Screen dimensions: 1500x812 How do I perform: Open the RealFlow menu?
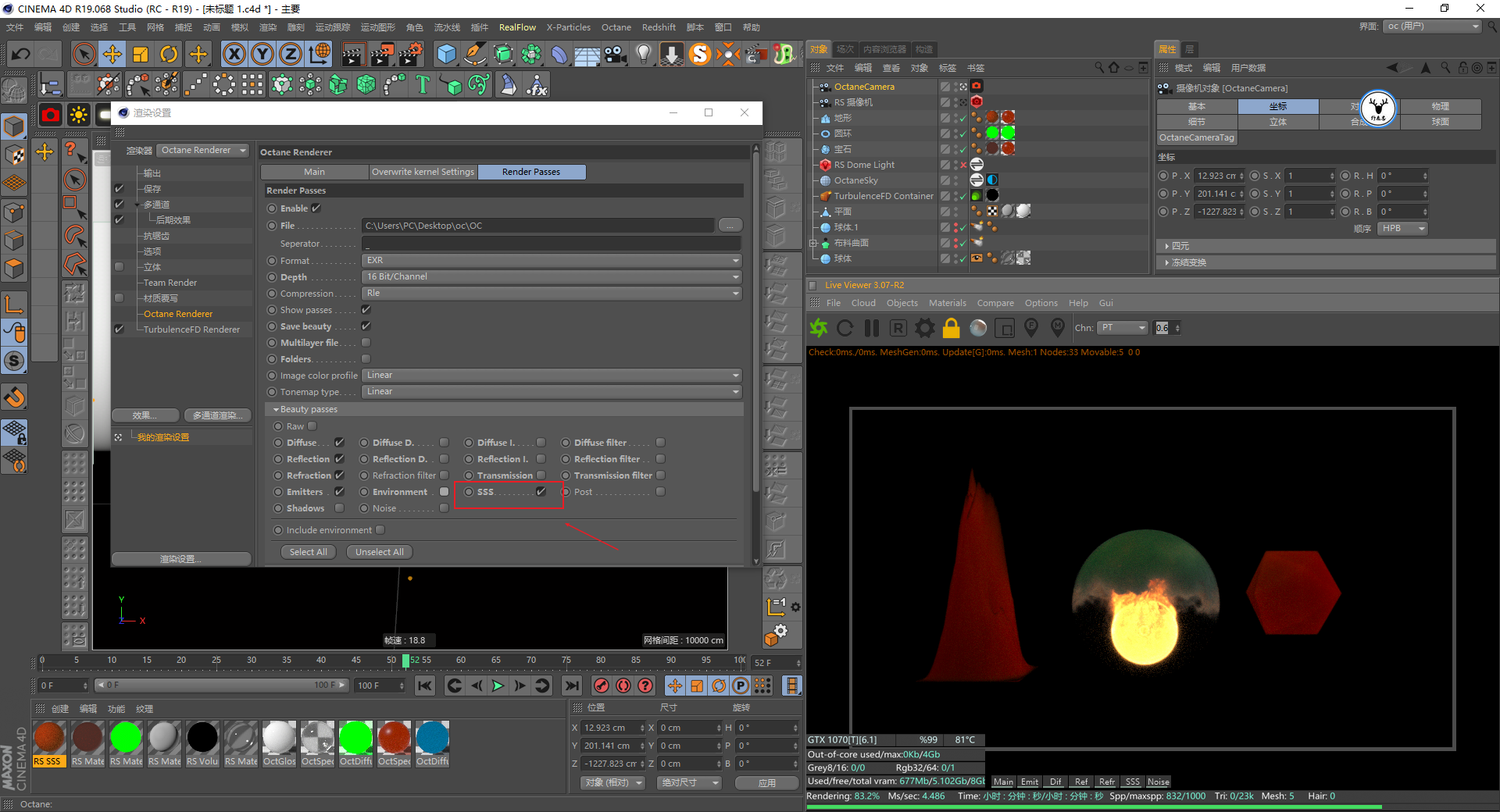(x=517, y=27)
